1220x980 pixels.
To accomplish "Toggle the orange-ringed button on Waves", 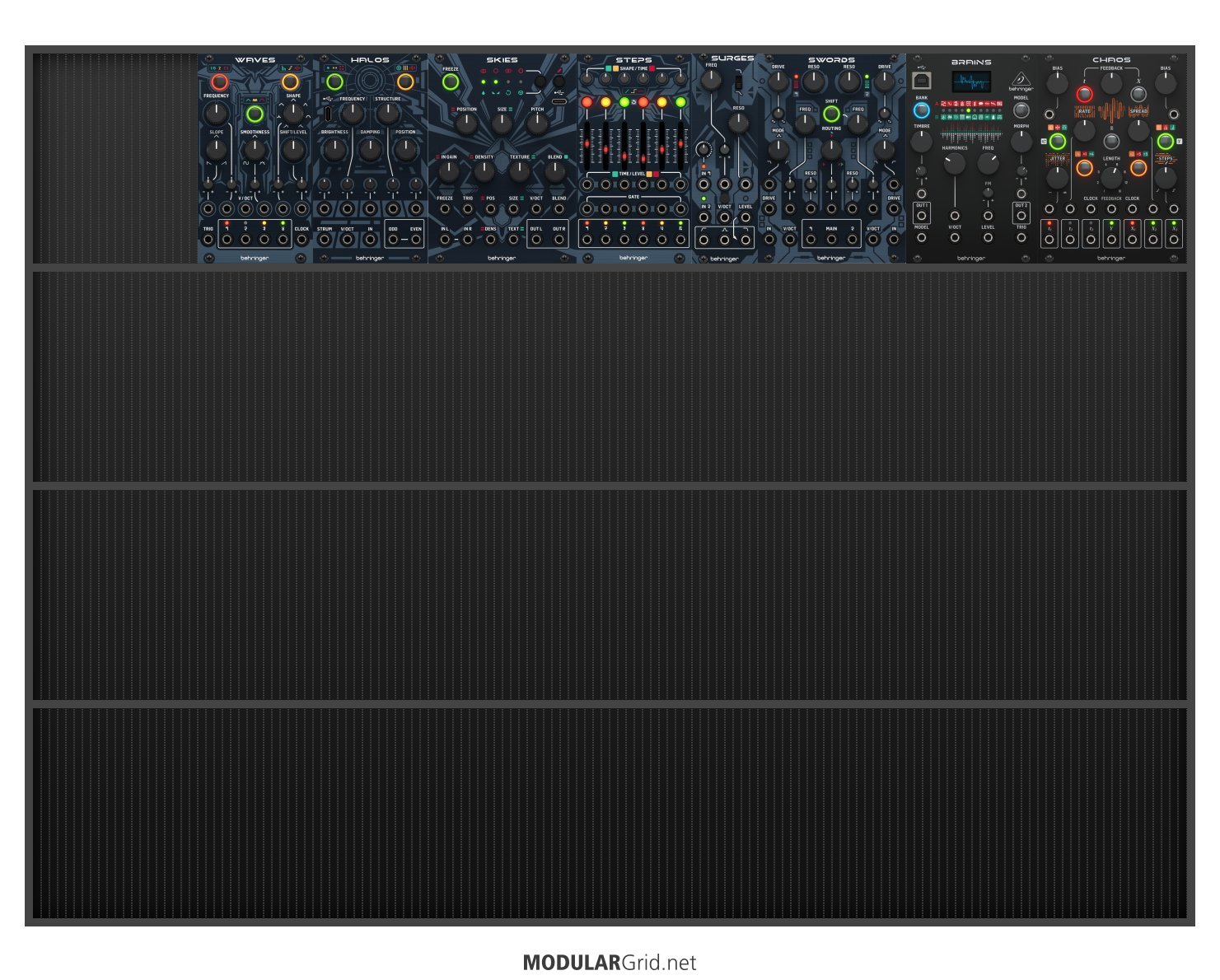I will (x=290, y=82).
